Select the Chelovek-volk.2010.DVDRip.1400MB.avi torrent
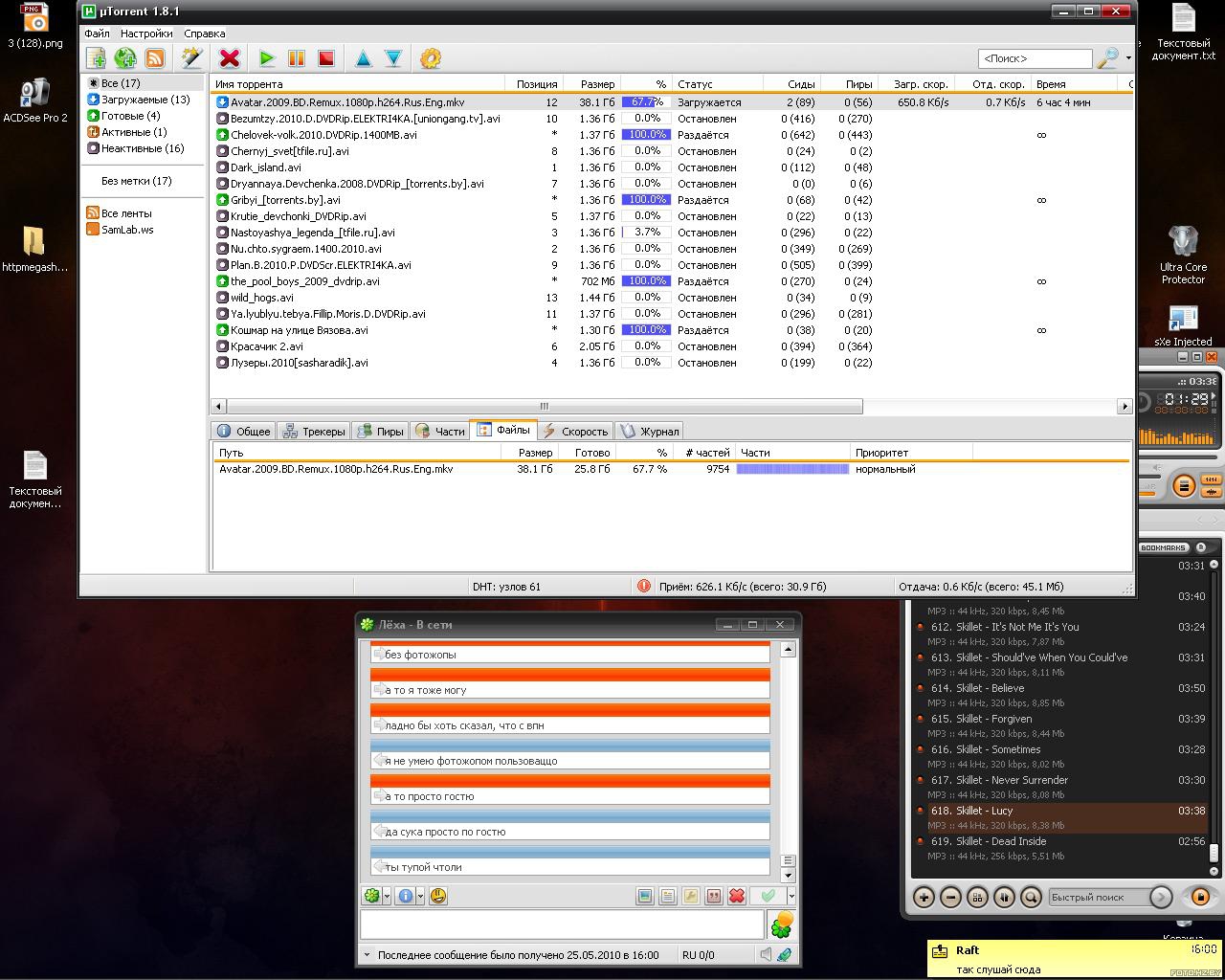The image size is (1225, 980). (x=323, y=135)
